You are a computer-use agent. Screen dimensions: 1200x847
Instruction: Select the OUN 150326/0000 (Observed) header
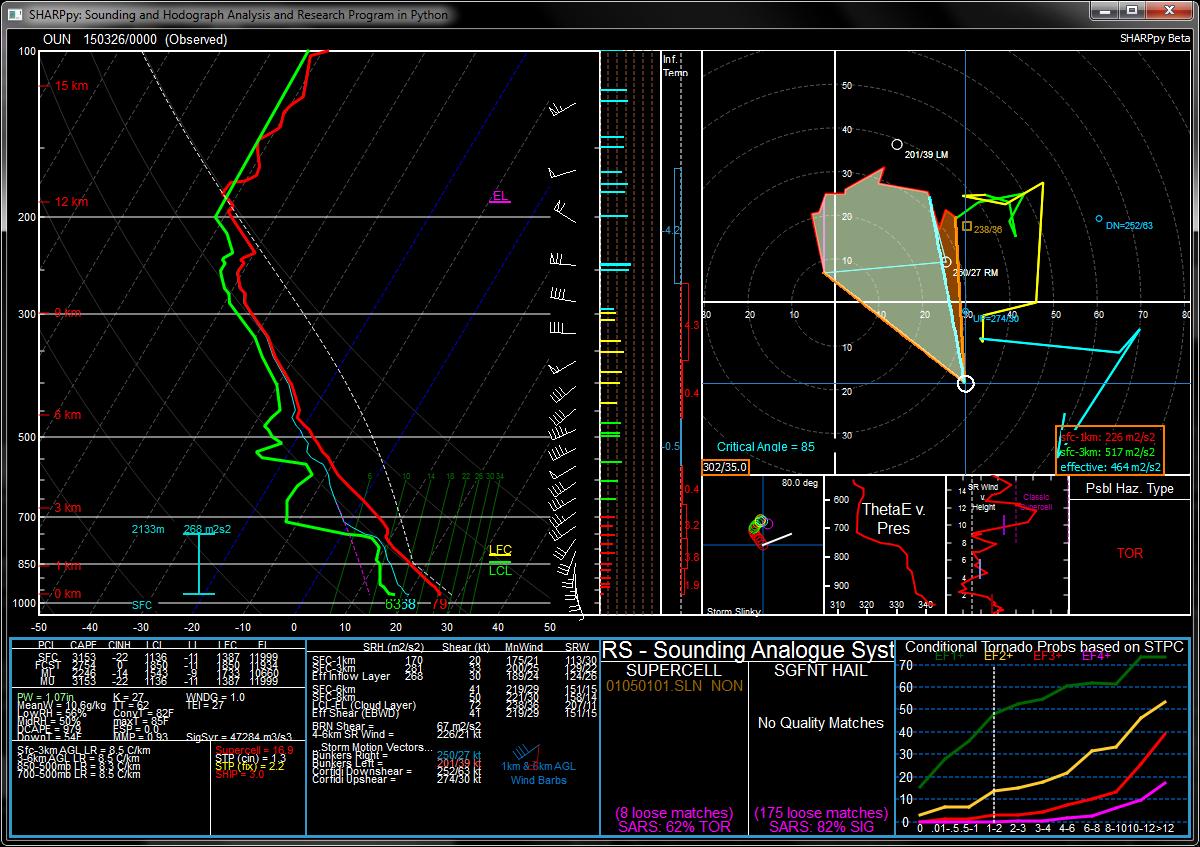coord(135,39)
